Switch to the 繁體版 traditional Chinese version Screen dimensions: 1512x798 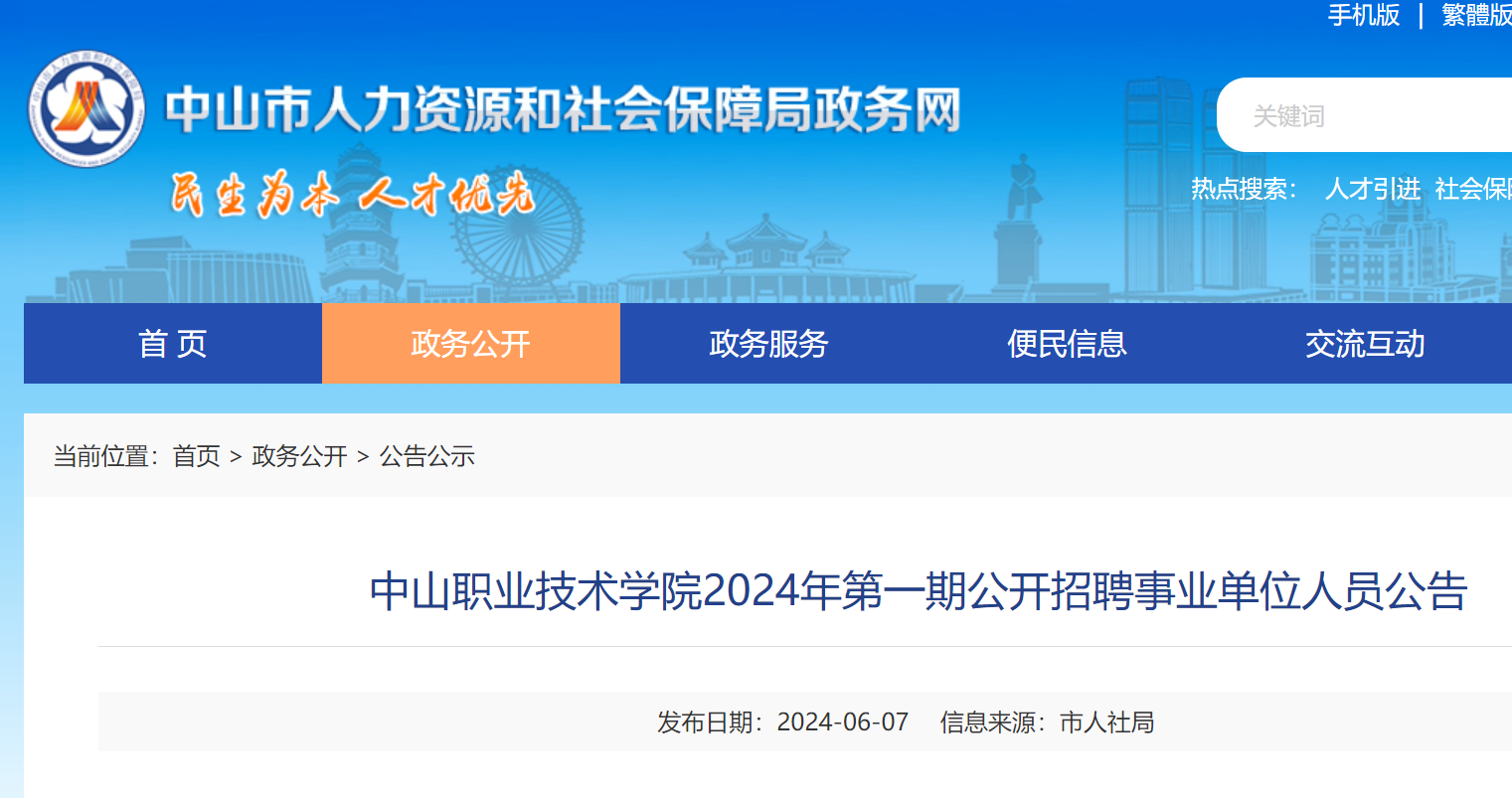point(1475,15)
